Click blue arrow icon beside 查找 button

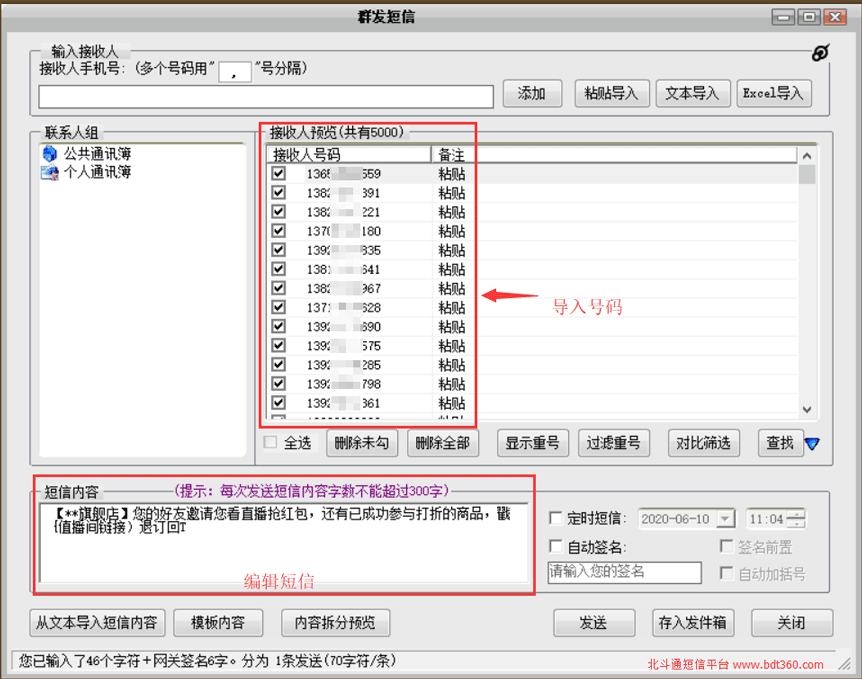813,443
